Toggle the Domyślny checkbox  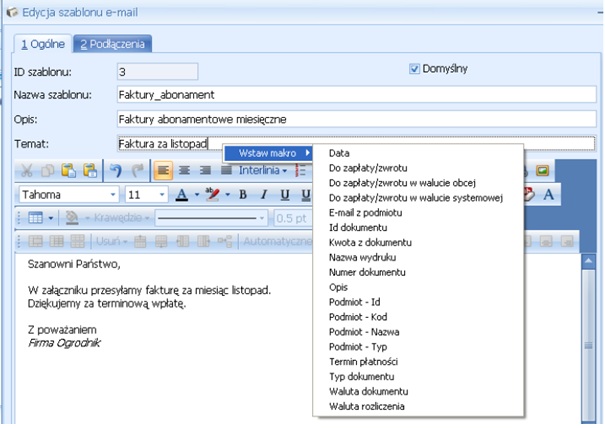tap(416, 69)
